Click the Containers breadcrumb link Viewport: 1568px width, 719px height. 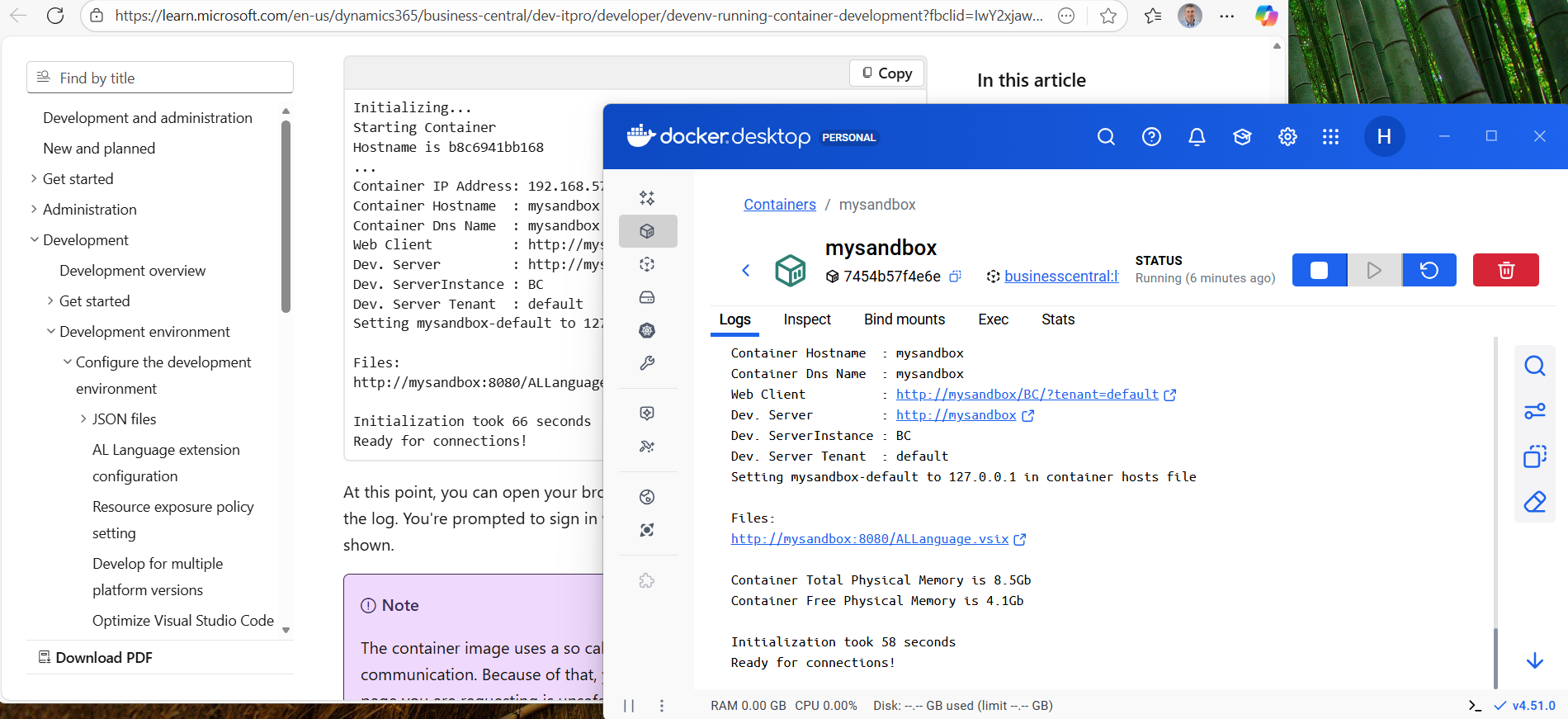[x=779, y=205]
